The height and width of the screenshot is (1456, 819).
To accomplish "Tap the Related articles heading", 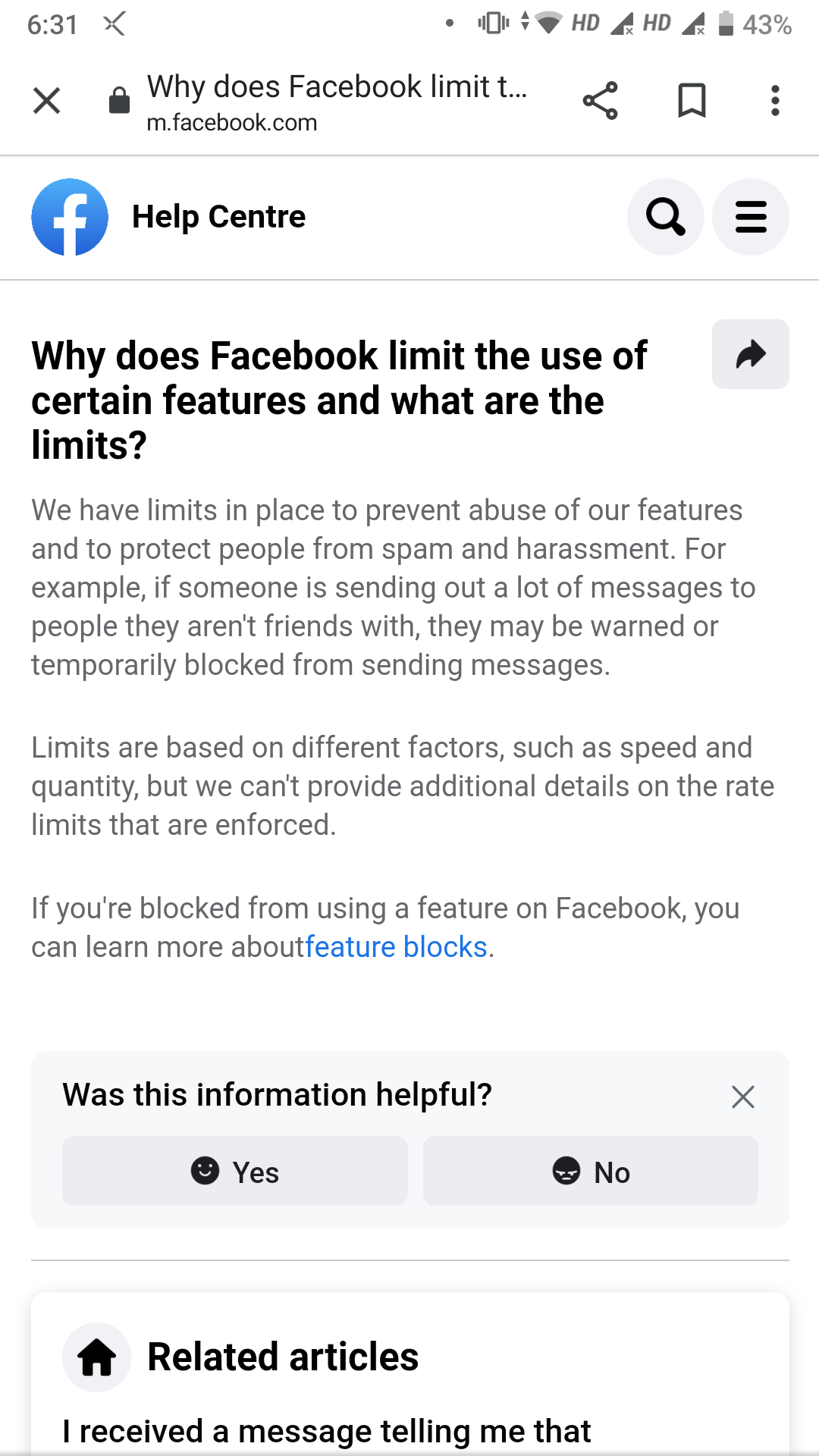I will pos(283,1357).
